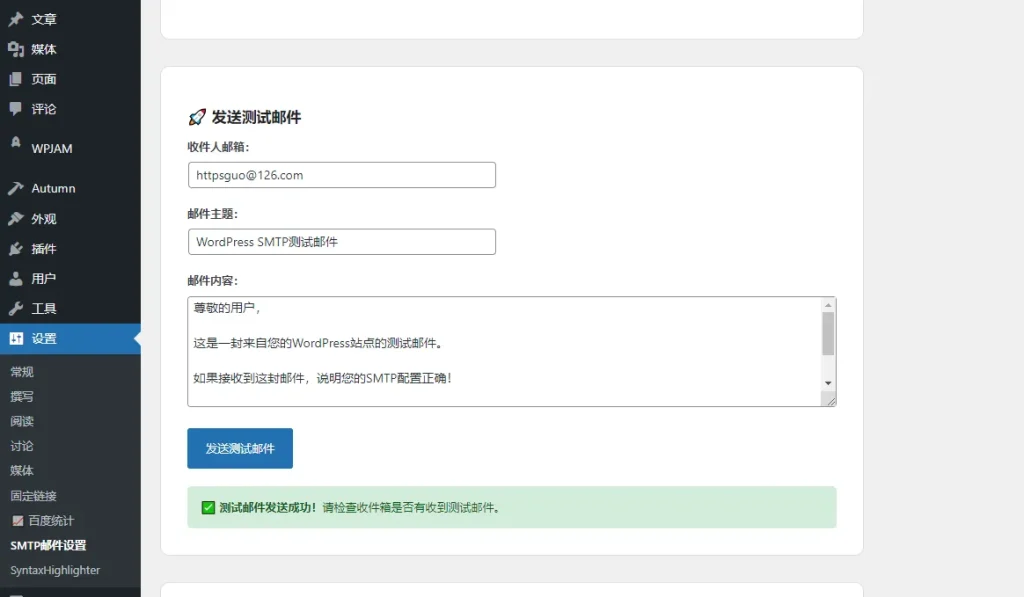Click the WPJAM sidebar icon

point(16,144)
